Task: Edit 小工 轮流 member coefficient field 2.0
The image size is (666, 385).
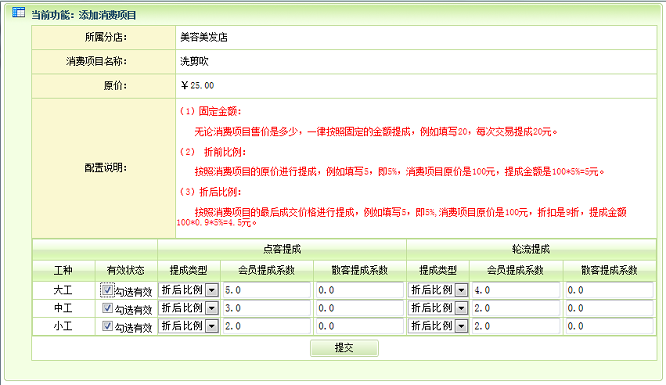Action: 516,326
